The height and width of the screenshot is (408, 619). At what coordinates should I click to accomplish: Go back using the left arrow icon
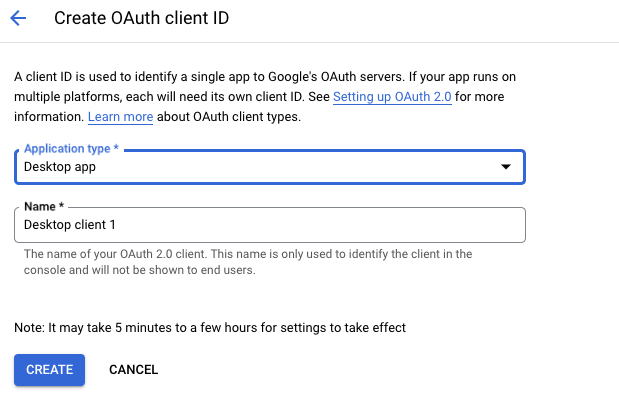(18, 18)
